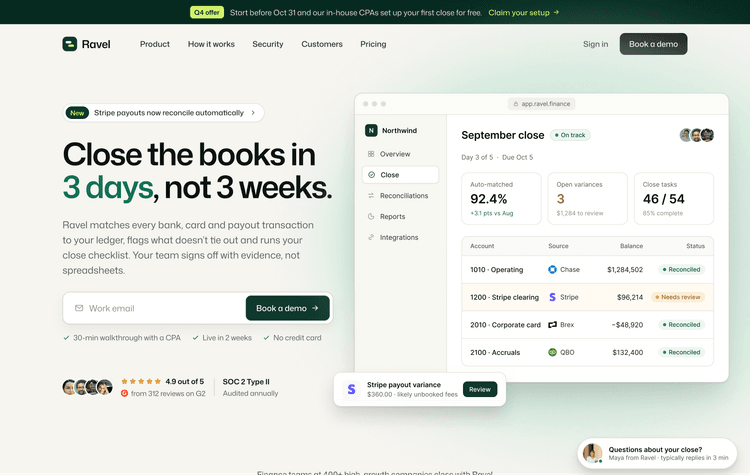Open Reports in the sidebar
Viewport: 750px width, 475px height.
(x=400, y=216)
